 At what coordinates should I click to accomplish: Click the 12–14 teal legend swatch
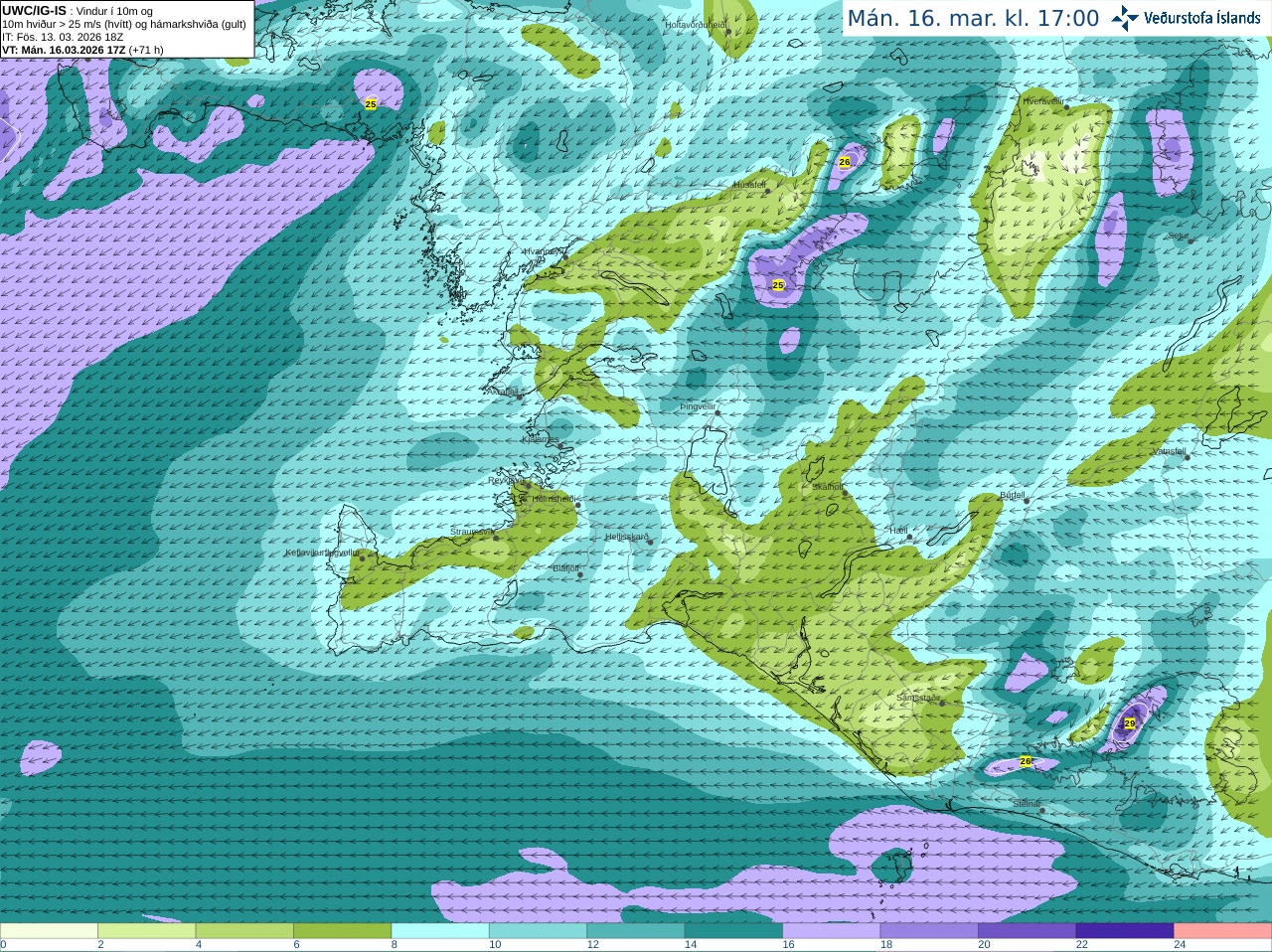(x=636, y=931)
